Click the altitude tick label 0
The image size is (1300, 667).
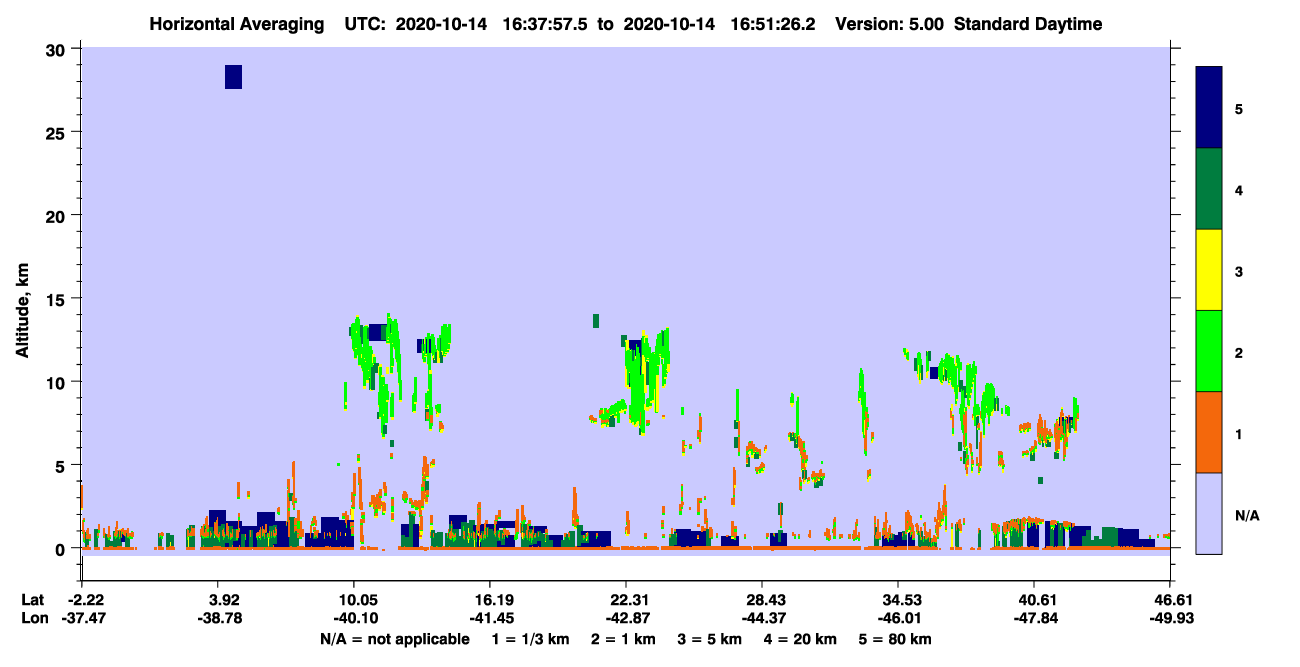coord(62,548)
